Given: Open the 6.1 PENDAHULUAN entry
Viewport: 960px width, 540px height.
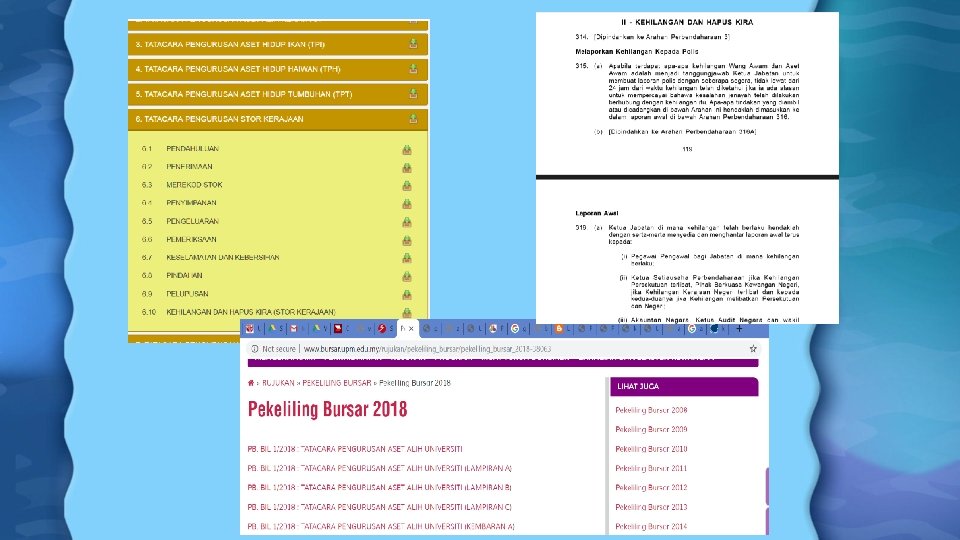Looking at the screenshot, I should point(192,149).
